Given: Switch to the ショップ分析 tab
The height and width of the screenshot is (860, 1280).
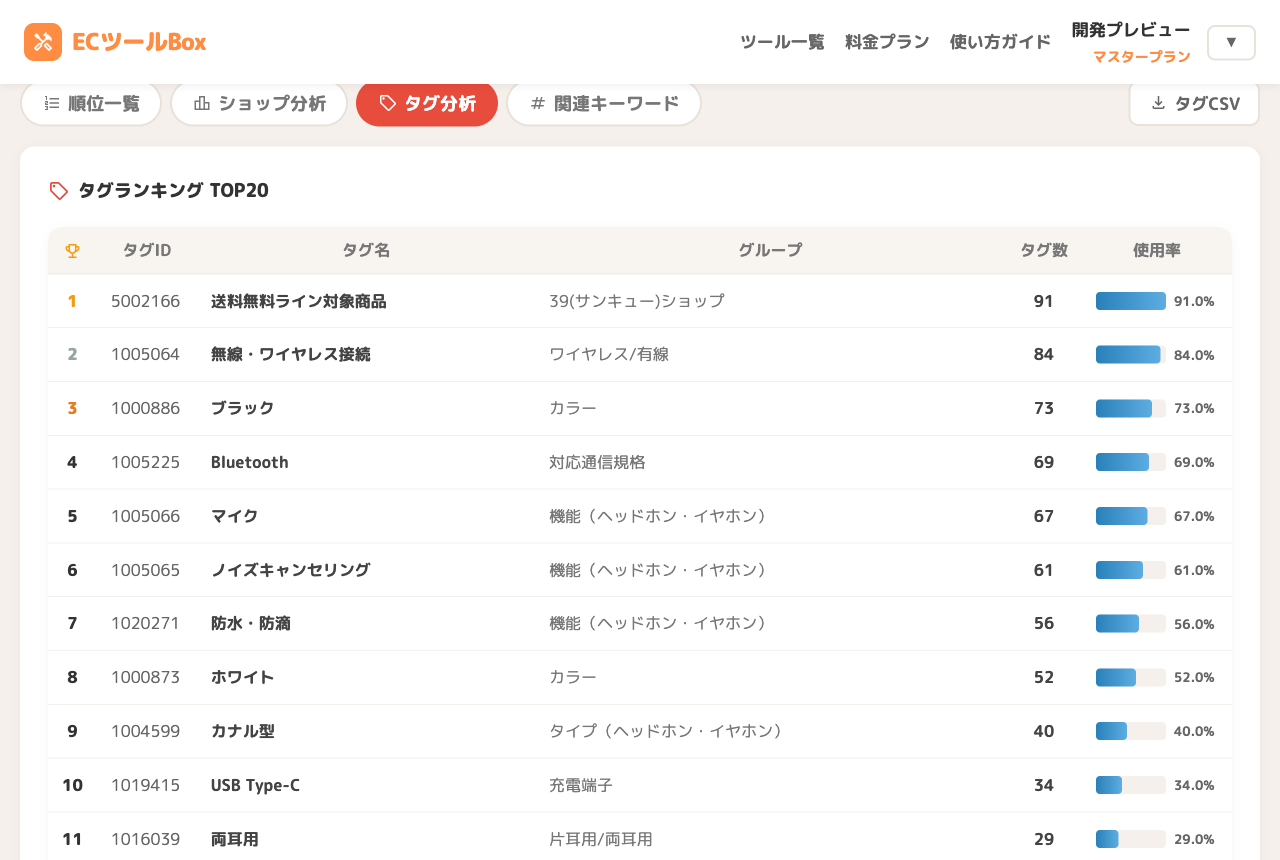Looking at the screenshot, I should [259, 104].
